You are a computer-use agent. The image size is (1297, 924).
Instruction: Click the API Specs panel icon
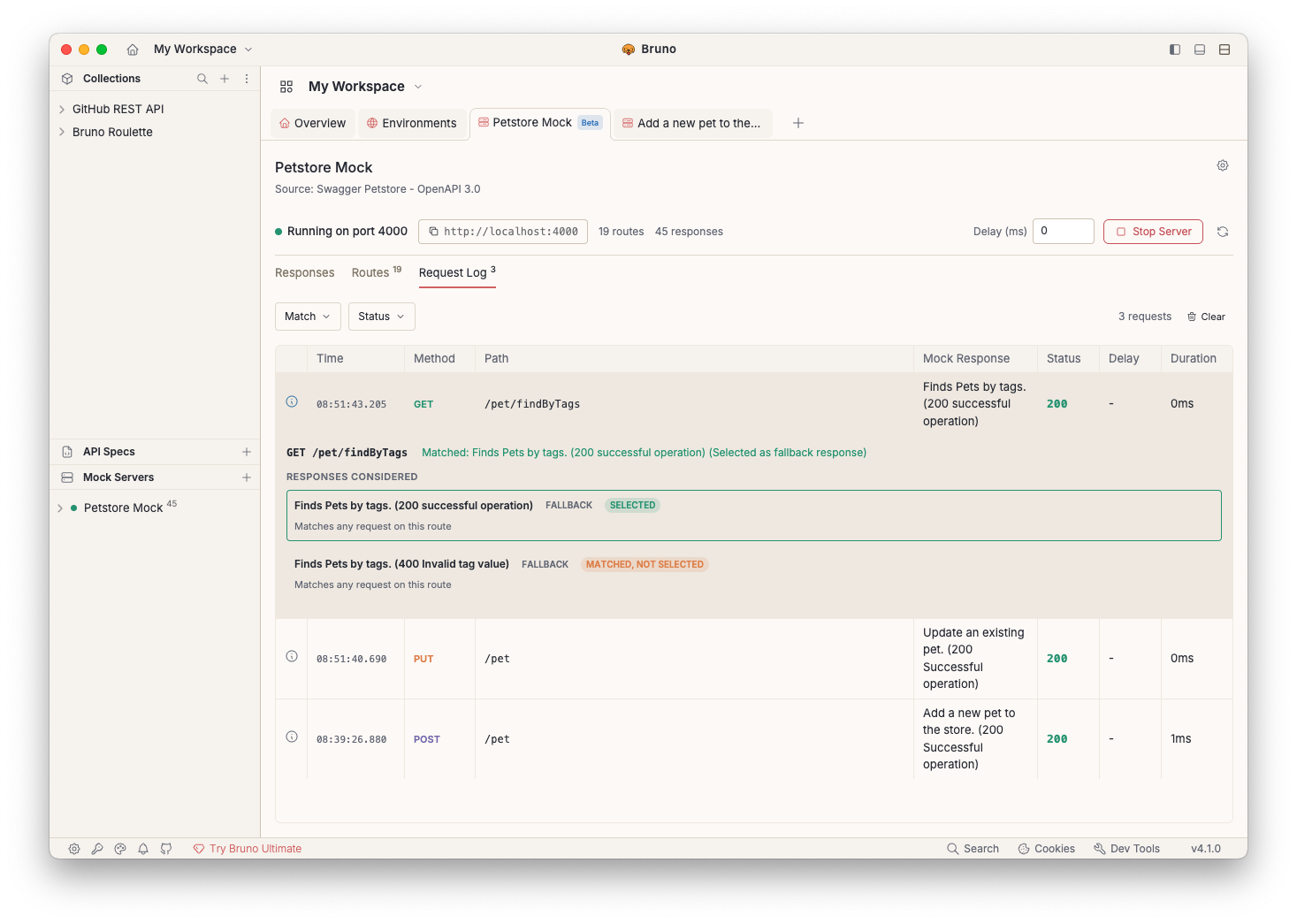point(67,452)
